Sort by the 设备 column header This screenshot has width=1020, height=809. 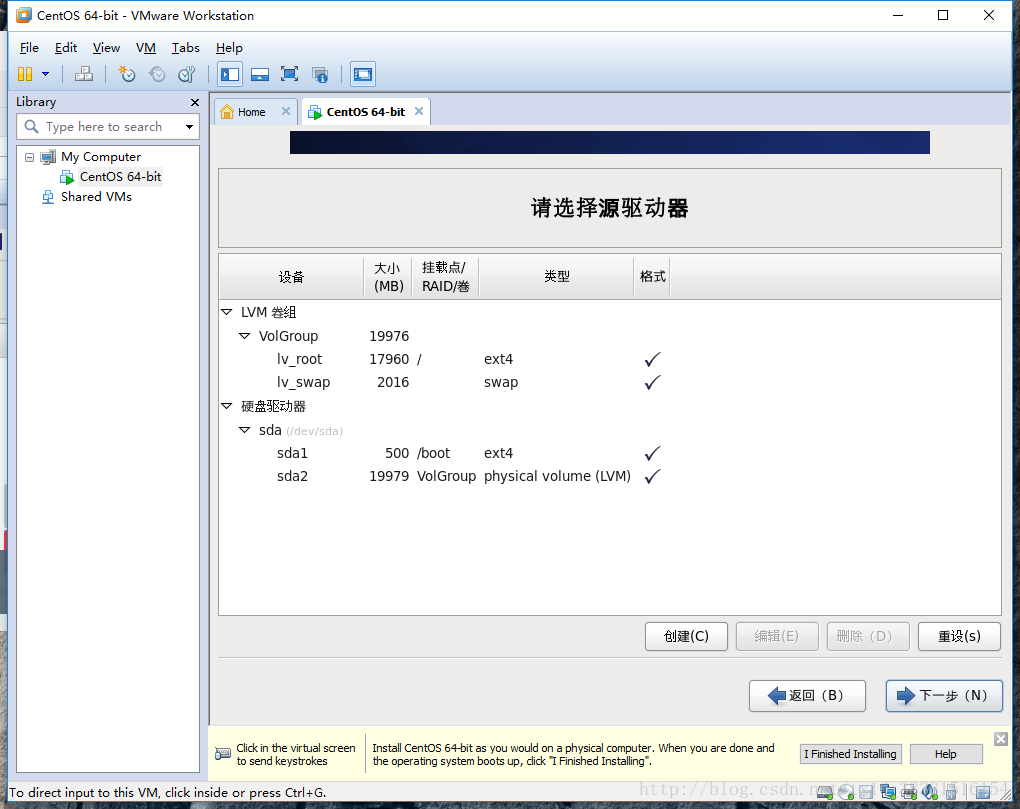pyautogui.click(x=291, y=276)
